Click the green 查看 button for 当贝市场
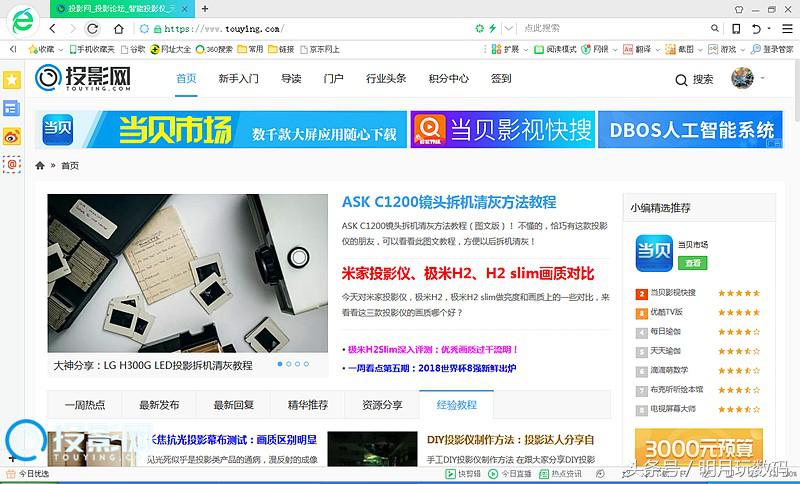The image size is (800, 484). point(692,263)
